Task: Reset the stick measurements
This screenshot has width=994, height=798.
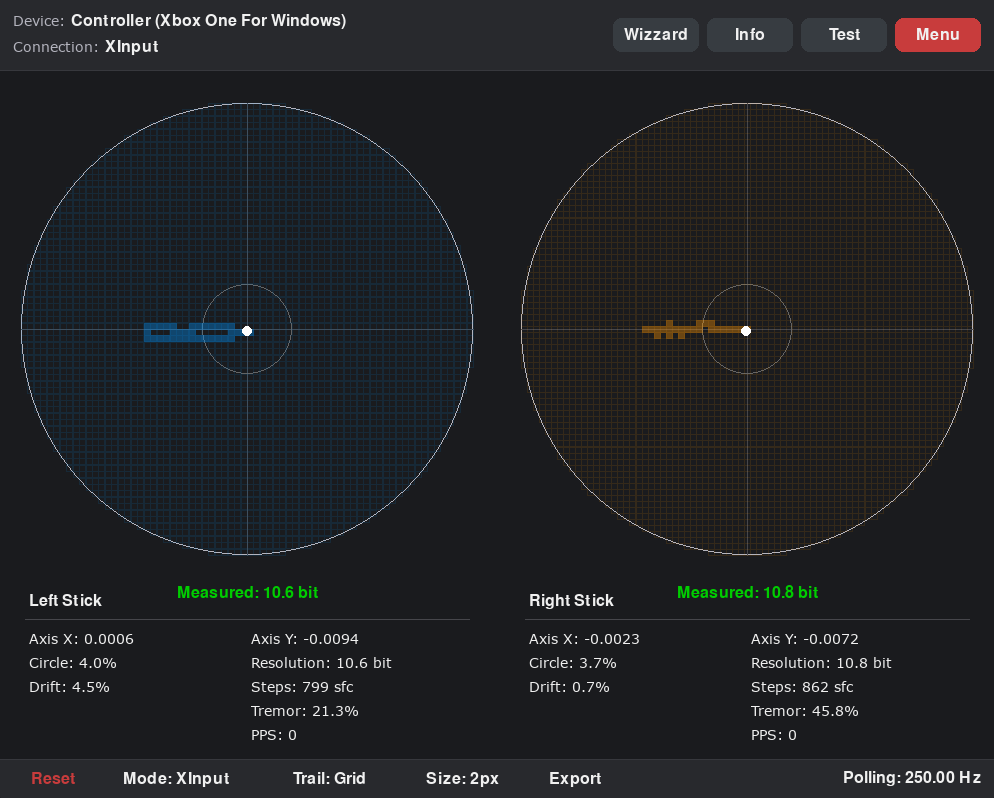Action: (x=53, y=778)
